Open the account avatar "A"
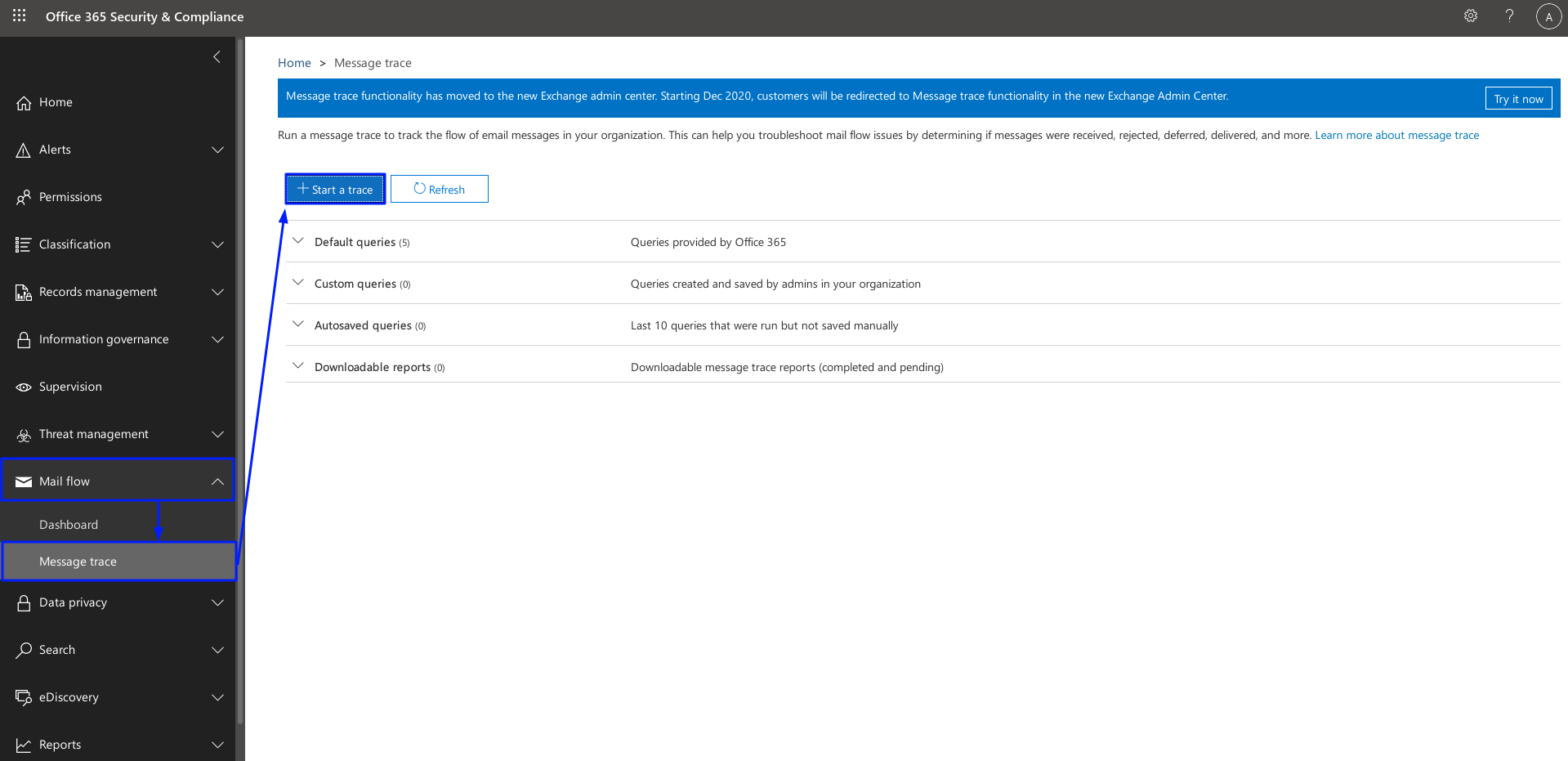The height and width of the screenshot is (761, 1568). pos(1548,16)
